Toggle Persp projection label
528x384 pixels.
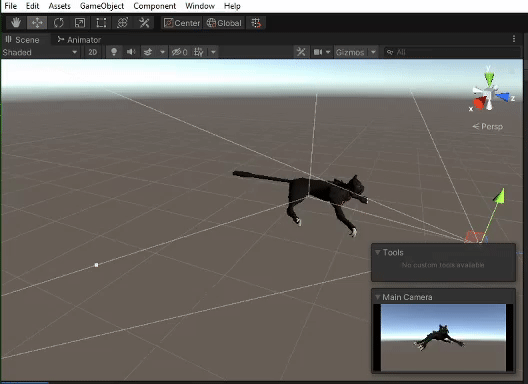(488, 127)
